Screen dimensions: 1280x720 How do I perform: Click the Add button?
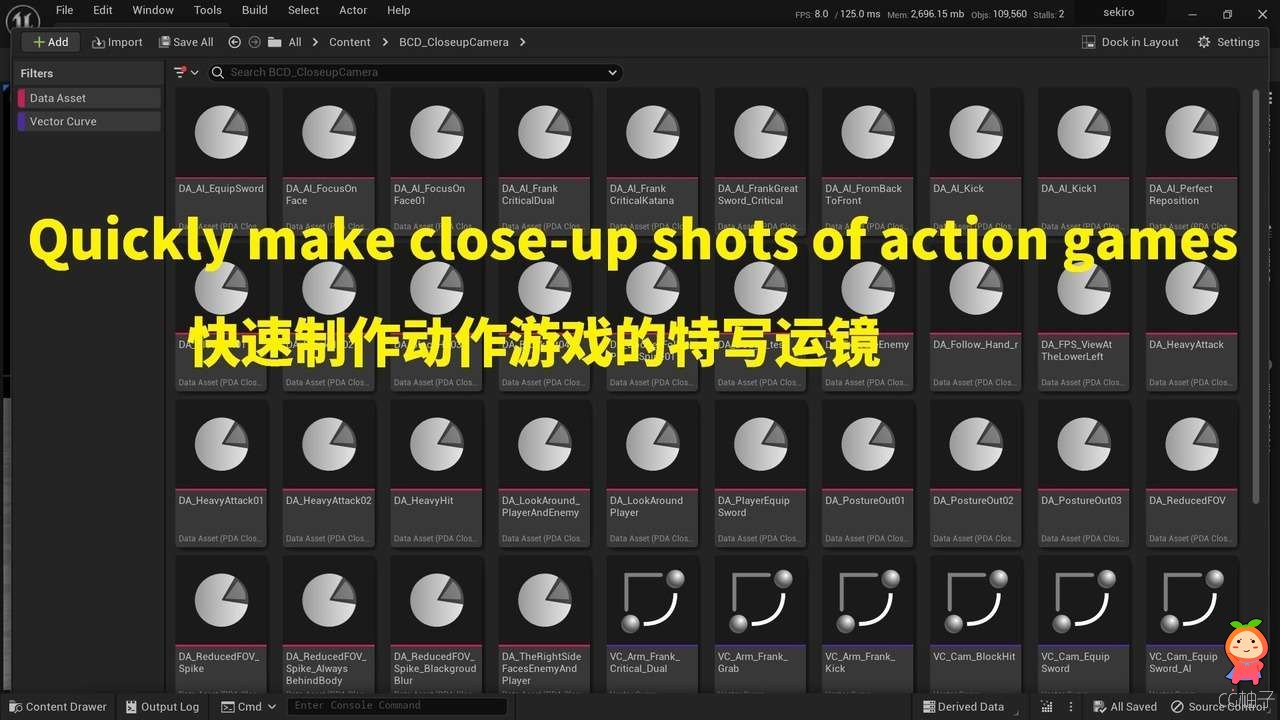pyautogui.click(x=51, y=42)
